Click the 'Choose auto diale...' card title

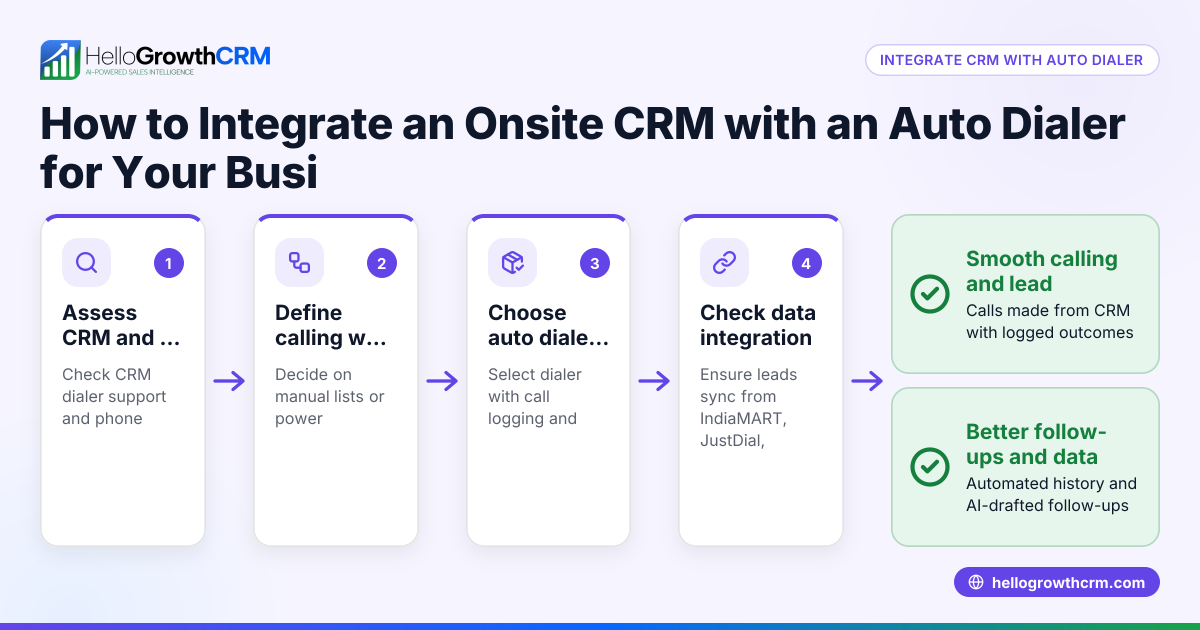(548, 325)
